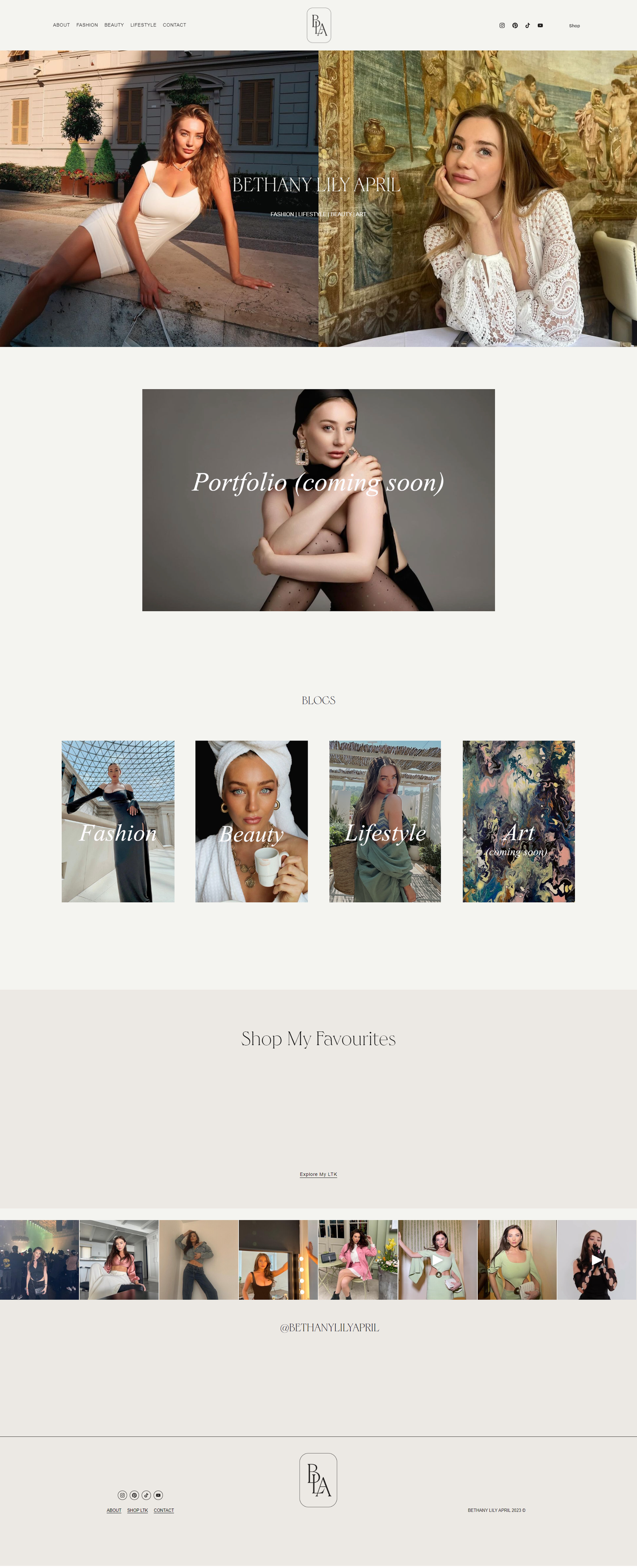Viewport: 637px width, 1568px height.
Task: Open the Art (coming soon) blog card
Action: coord(519,821)
